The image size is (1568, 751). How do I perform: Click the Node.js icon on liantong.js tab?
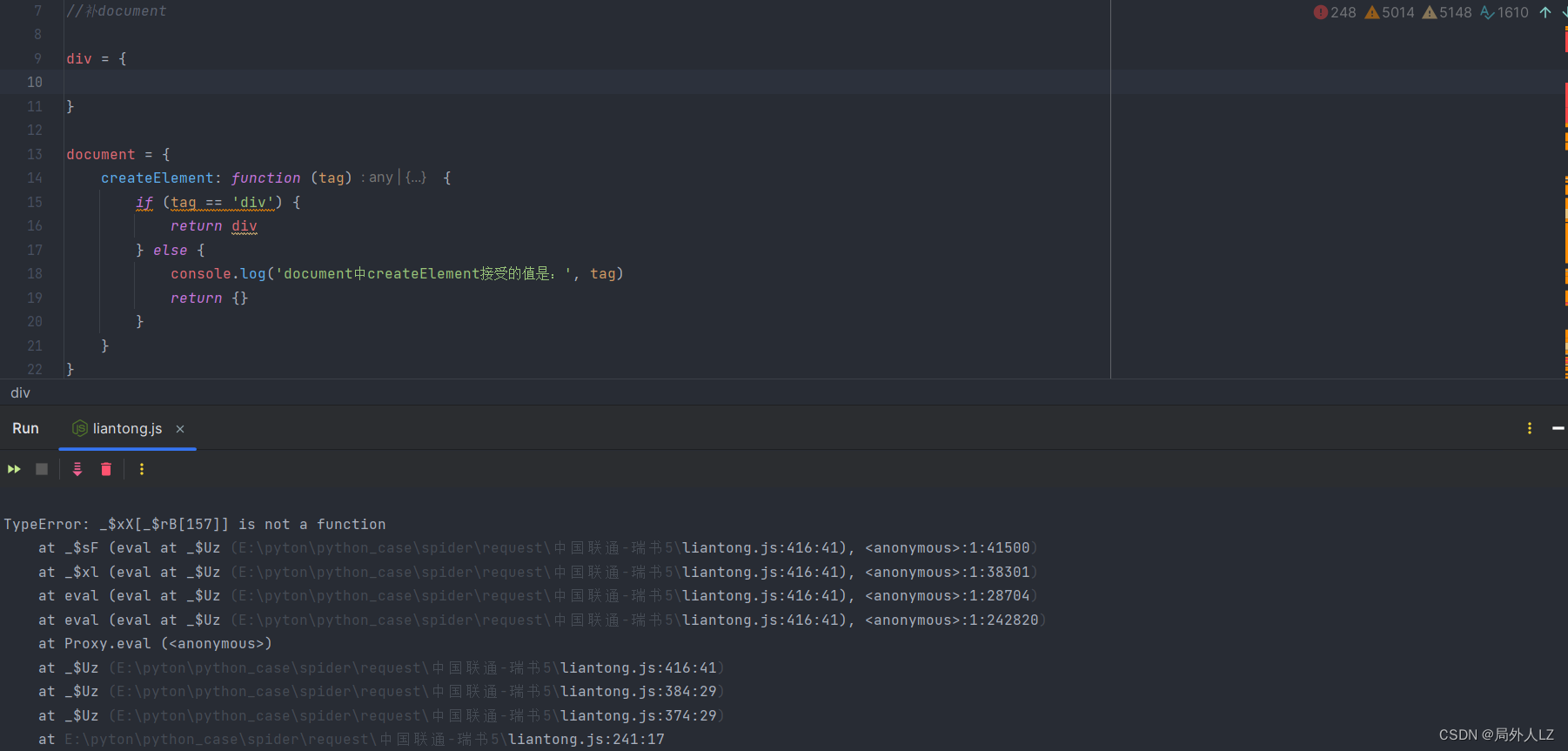(80, 428)
